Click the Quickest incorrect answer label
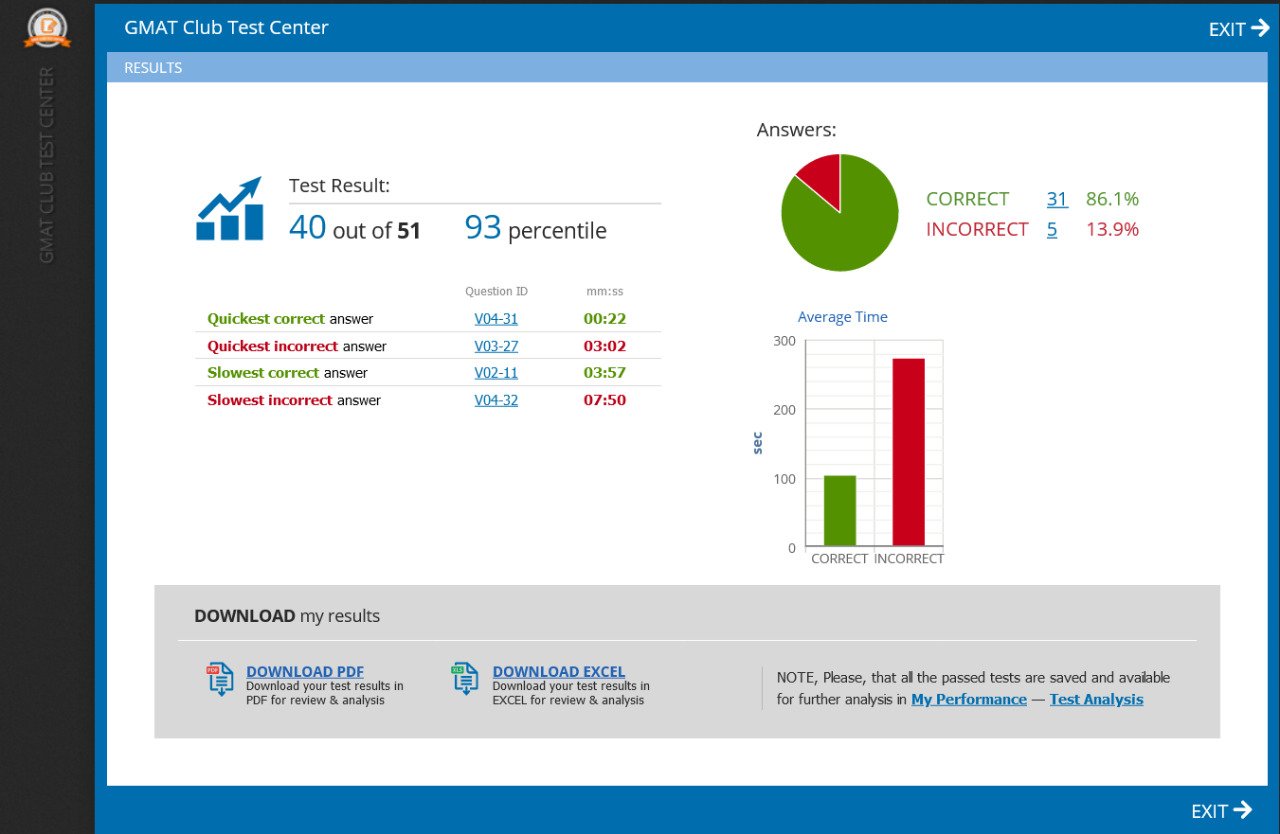The image size is (1280, 834). [x=297, y=346]
